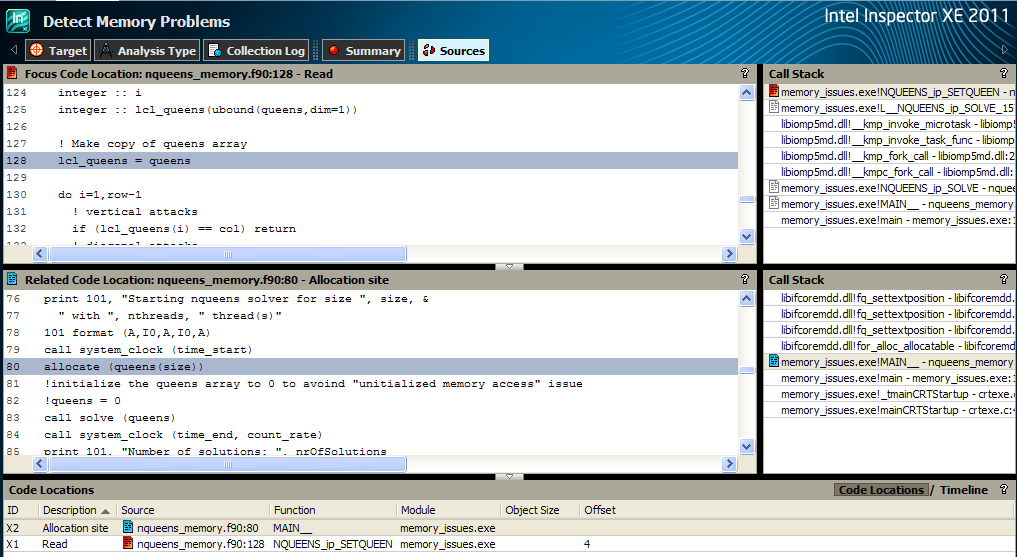The width and height of the screenshot is (1017, 557).
Task: Select L__NQUEENS_ip_SOLVE_15 call stack frame
Action: coord(891,108)
